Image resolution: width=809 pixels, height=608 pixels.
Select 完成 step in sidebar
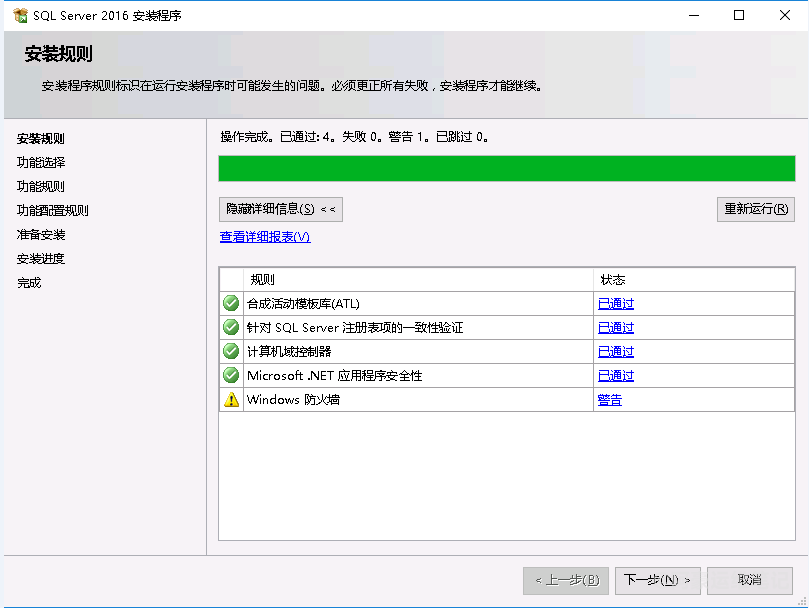[x=29, y=283]
